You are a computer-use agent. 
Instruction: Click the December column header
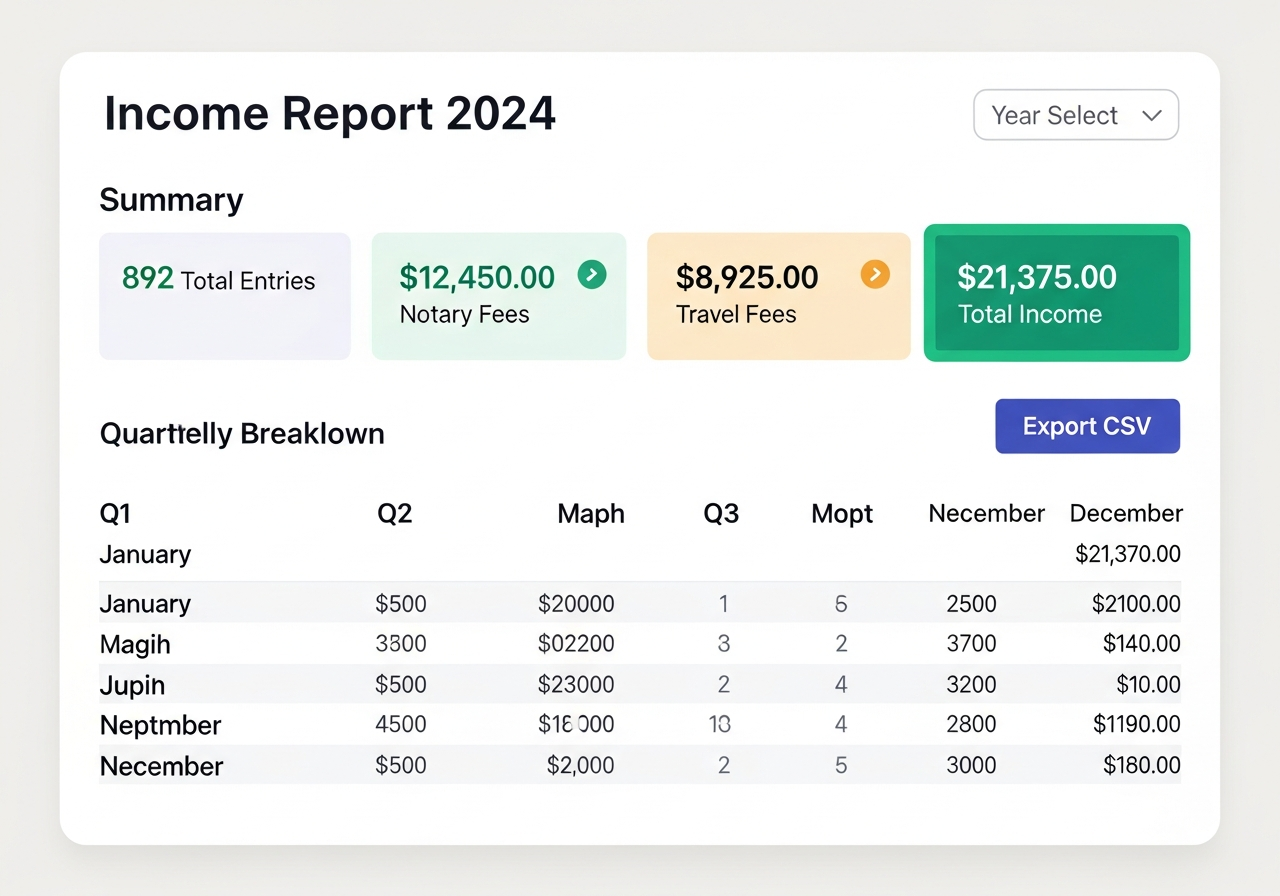(1126, 514)
